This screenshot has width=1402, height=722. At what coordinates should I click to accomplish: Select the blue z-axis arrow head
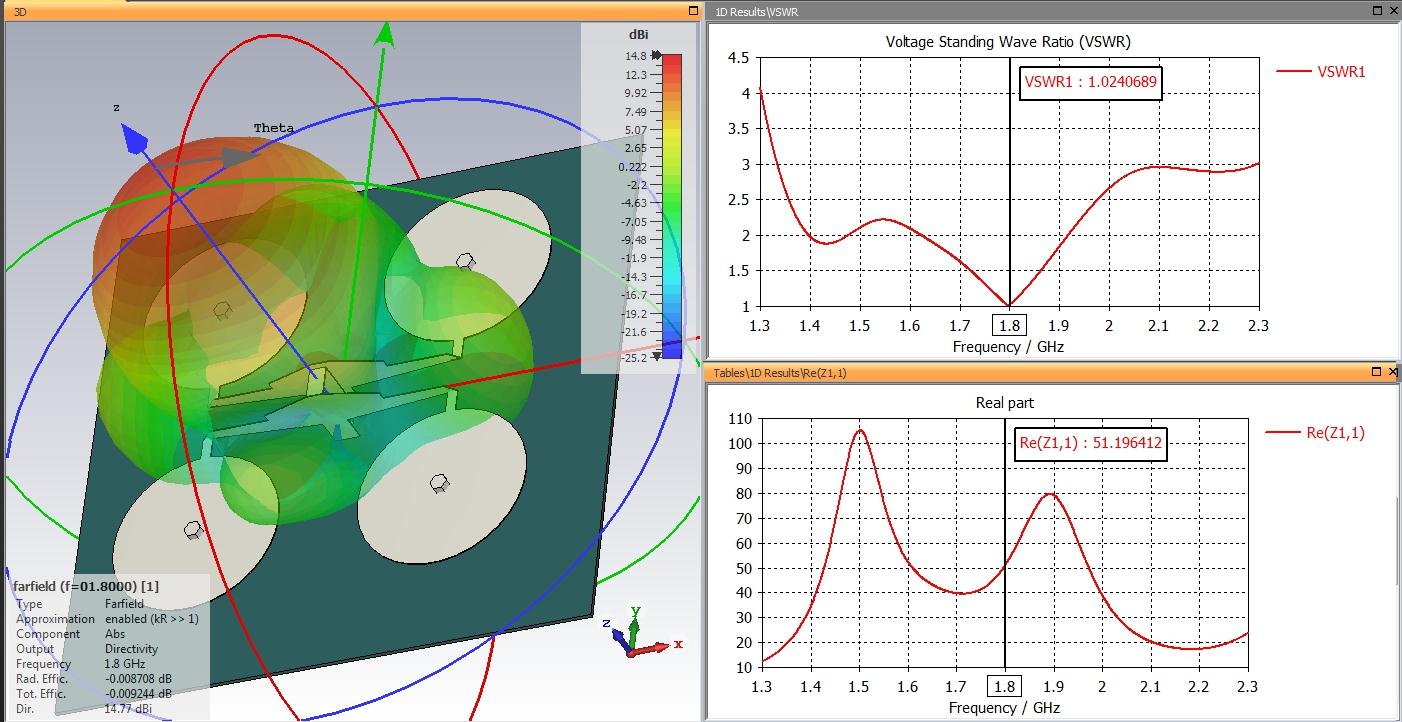134,137
